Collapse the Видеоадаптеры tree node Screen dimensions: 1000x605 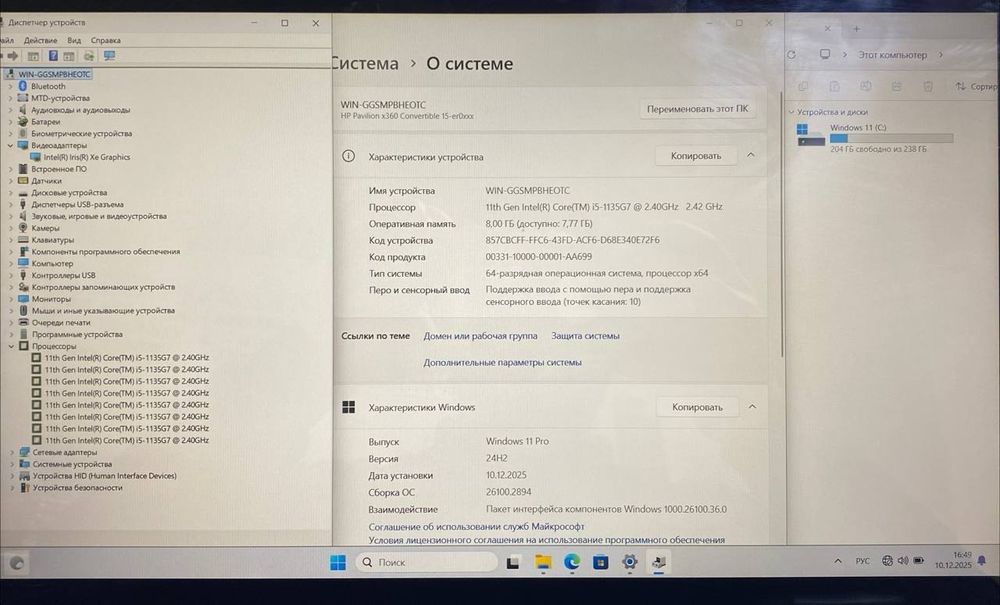point(10,145)
